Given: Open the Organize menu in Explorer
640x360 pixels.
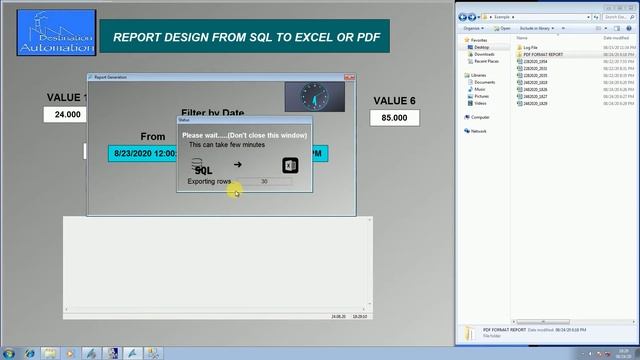Looking at the screenshot, I should (x=473, y=28).
